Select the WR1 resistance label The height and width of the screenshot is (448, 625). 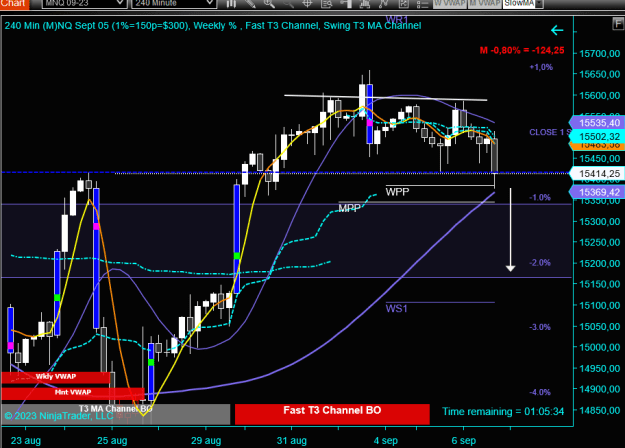397,19
